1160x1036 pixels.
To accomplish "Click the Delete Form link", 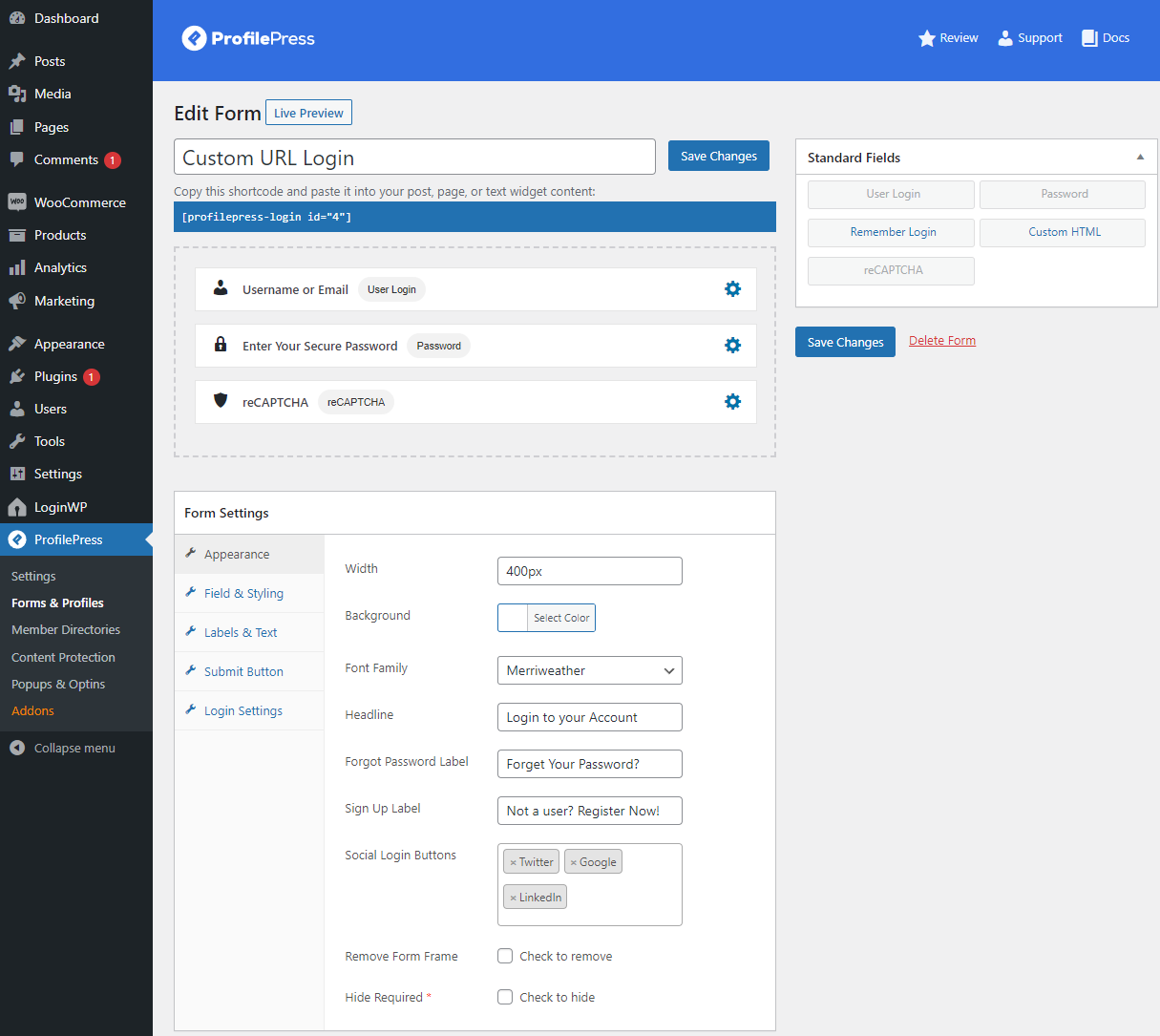I will [x=942, y=341].
